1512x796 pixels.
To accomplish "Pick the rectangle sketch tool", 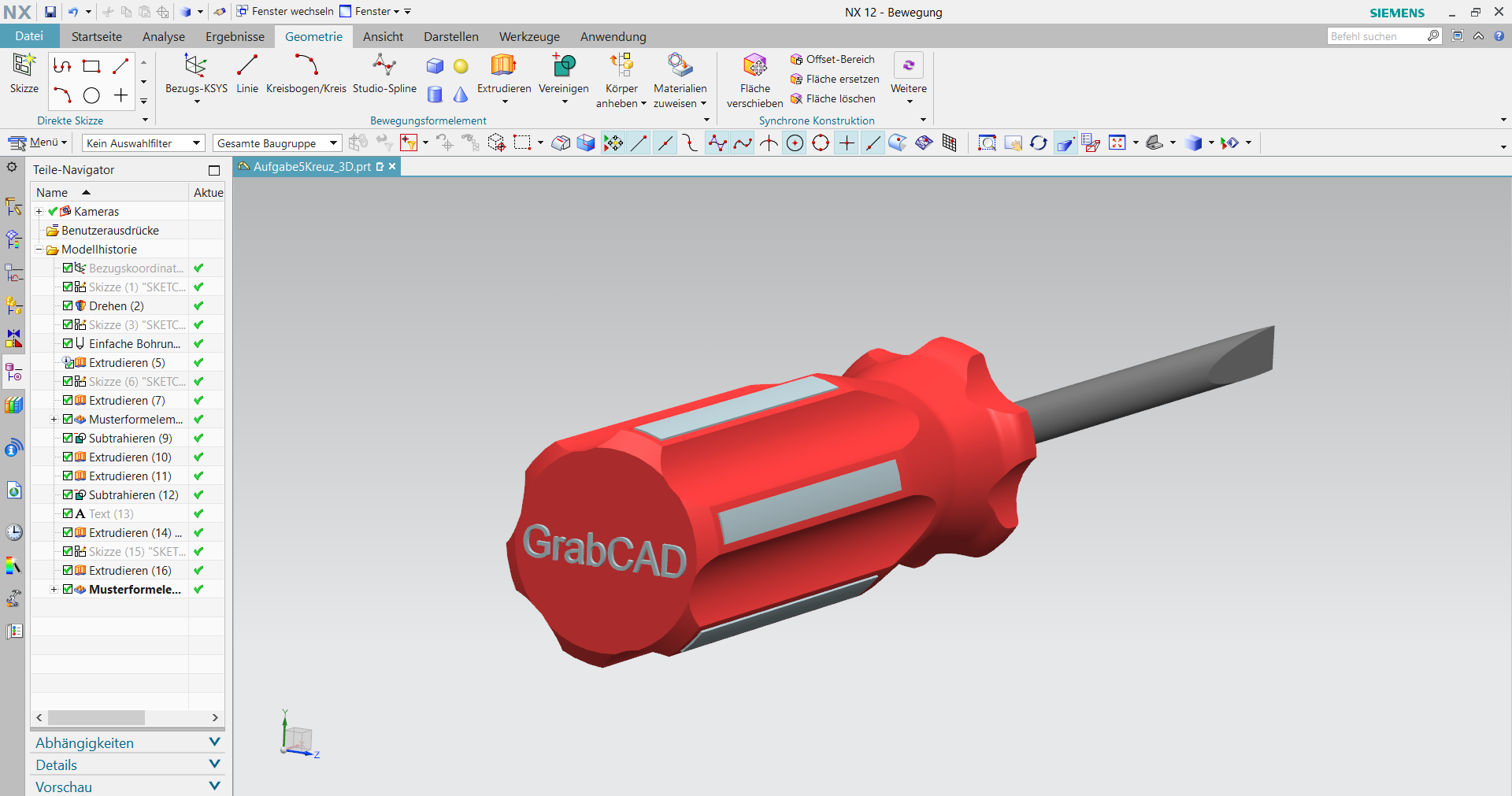I will click(91, 66).
